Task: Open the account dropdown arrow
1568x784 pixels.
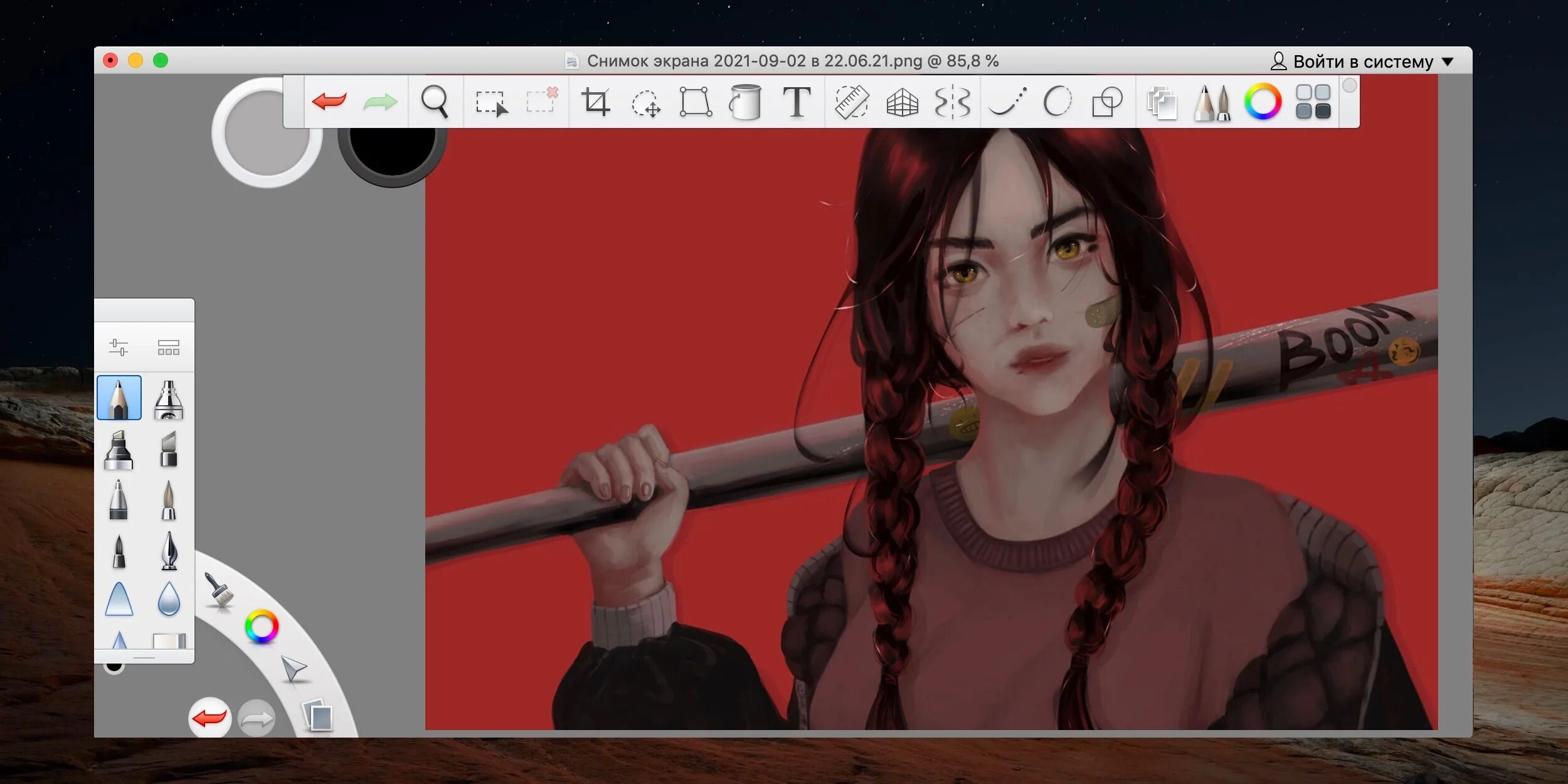Action: pyautogui.click(x=1448, y=61)
